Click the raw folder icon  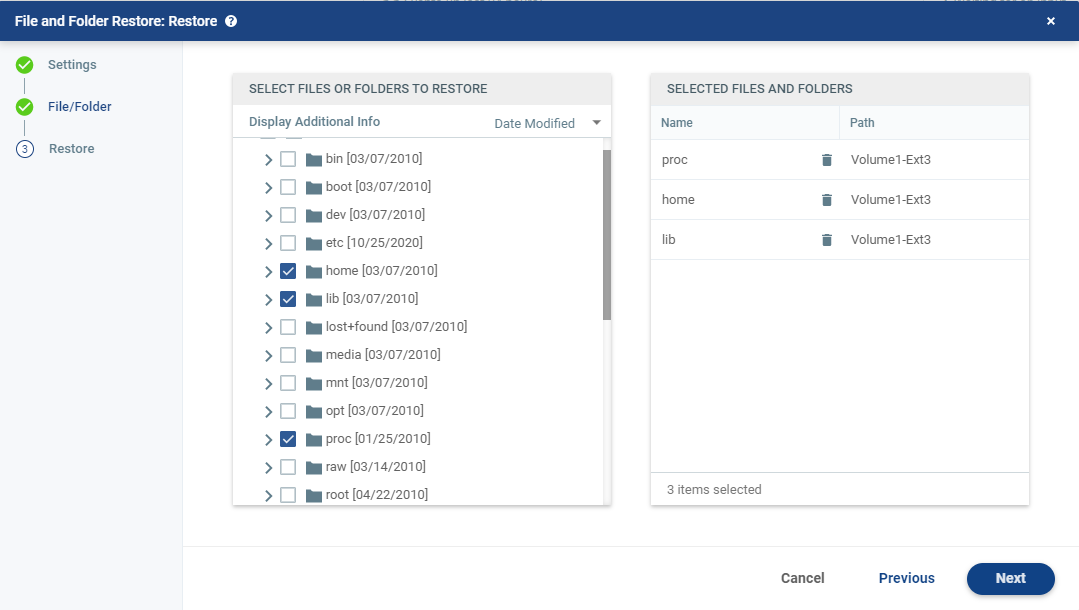point(314,467)
